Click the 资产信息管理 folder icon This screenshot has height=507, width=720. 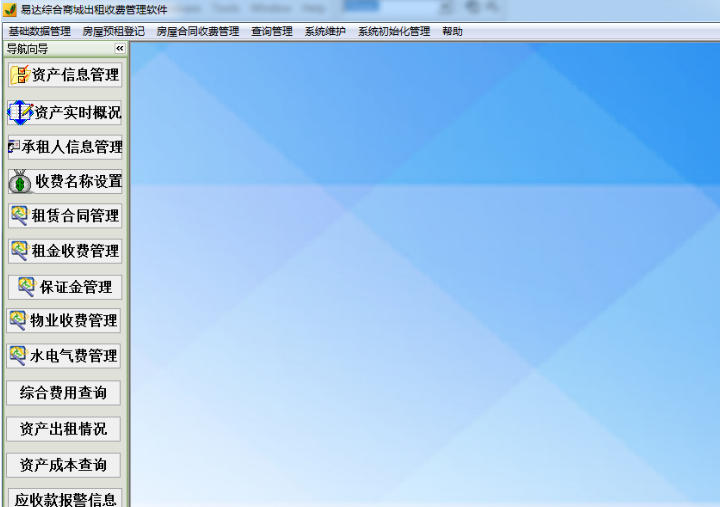(20, 75)
